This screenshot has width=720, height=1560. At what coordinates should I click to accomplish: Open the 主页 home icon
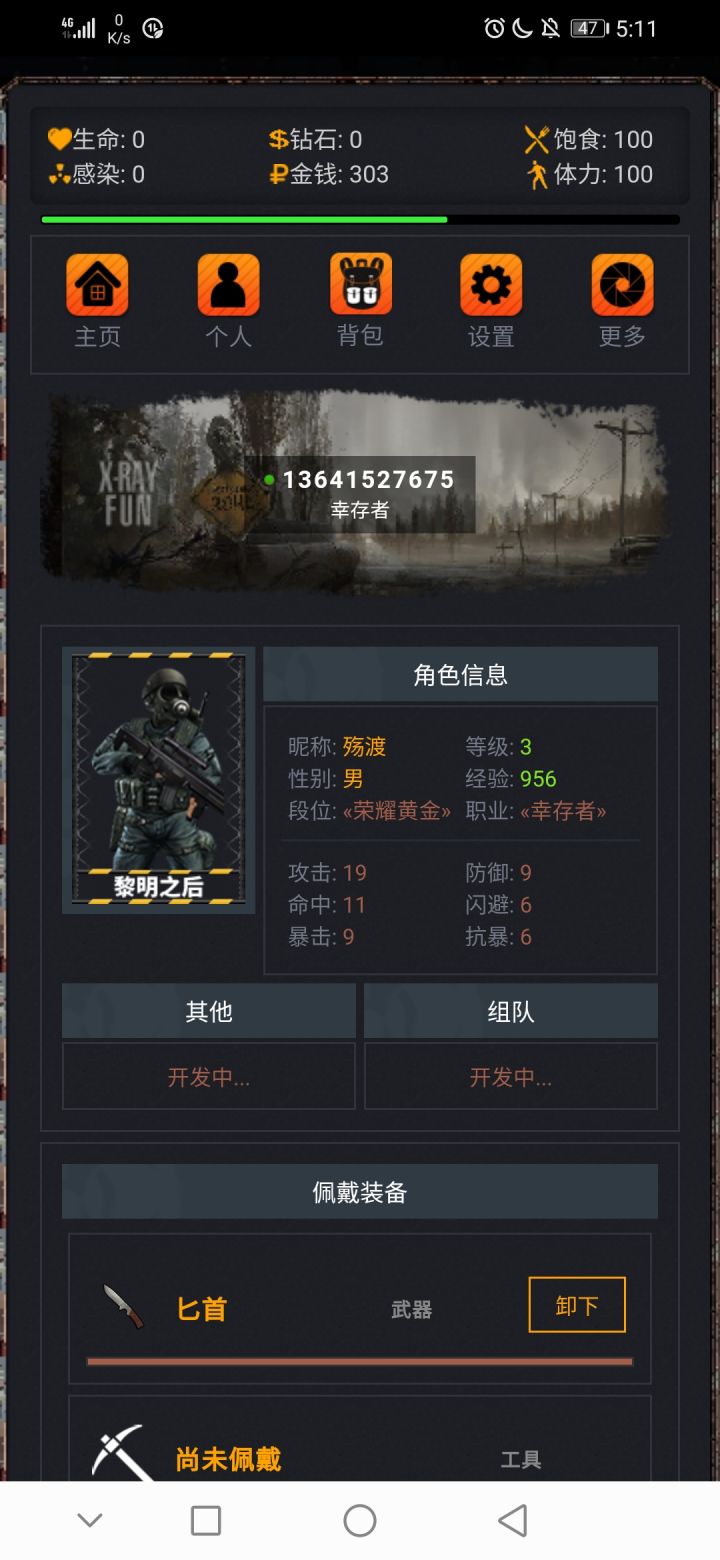[x=97, y=285]
